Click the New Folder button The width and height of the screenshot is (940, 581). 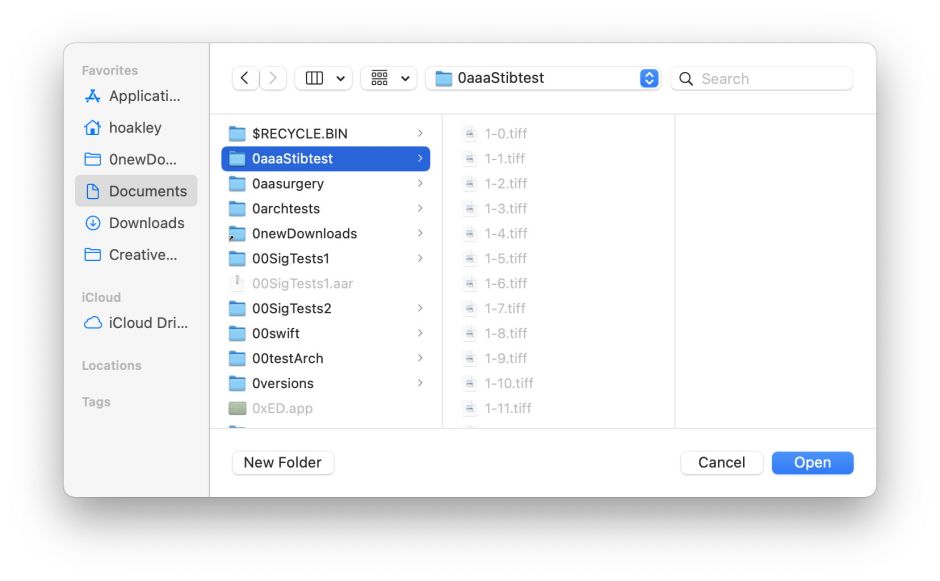coord(283,462)
